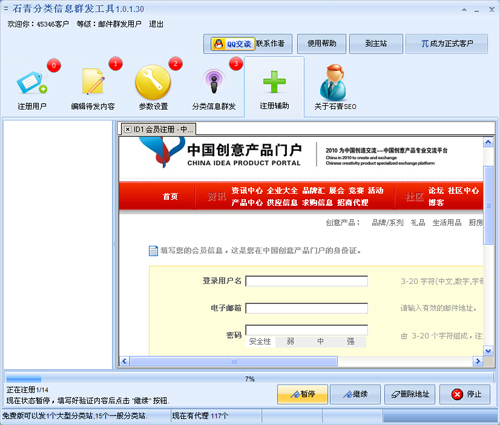Select the 编辑待发内容 notepad icon

(93, 81)
